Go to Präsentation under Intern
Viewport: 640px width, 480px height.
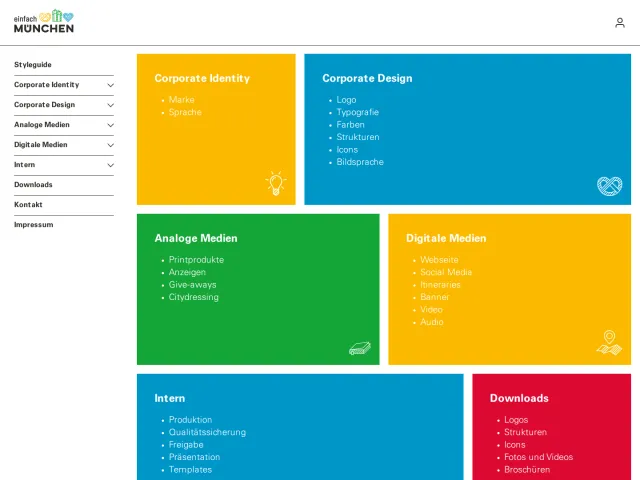194,457
